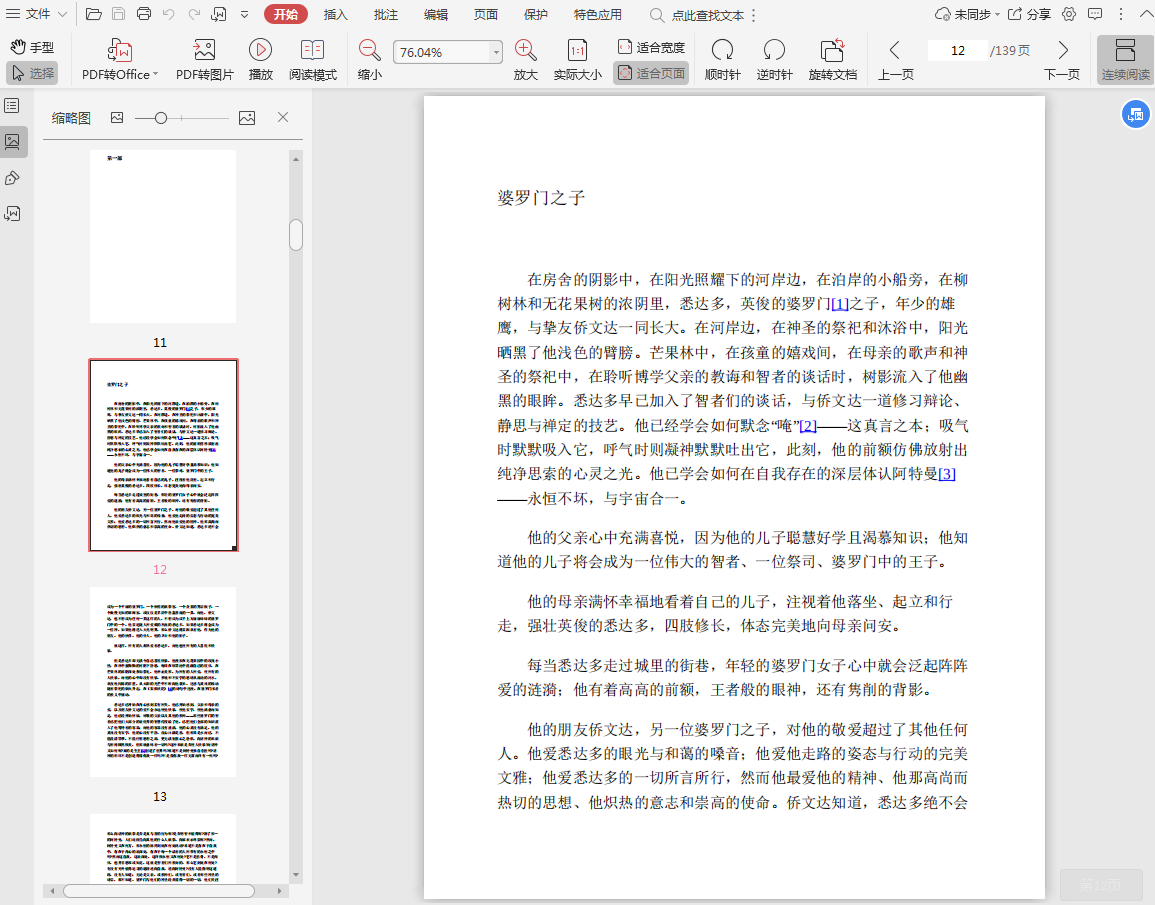The width and height of the screenshot is (1155, 905).
Task: Select page 12 thumbnail
Action: (x=164, y=455)
